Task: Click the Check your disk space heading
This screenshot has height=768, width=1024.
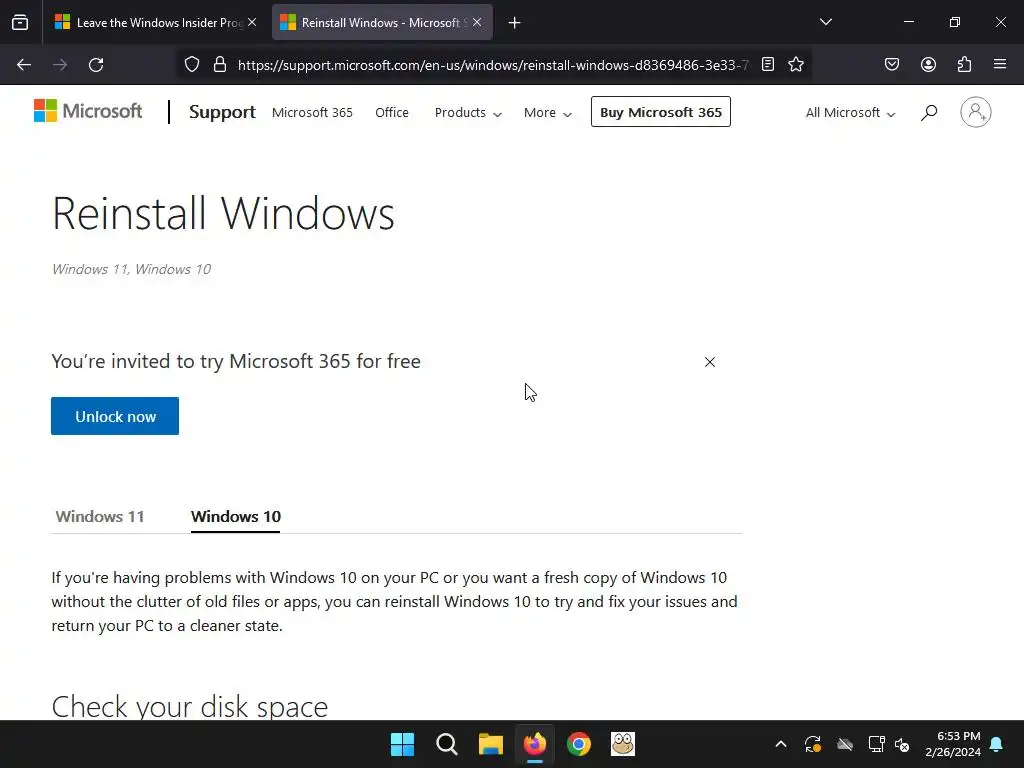Action: click(189, 707)
